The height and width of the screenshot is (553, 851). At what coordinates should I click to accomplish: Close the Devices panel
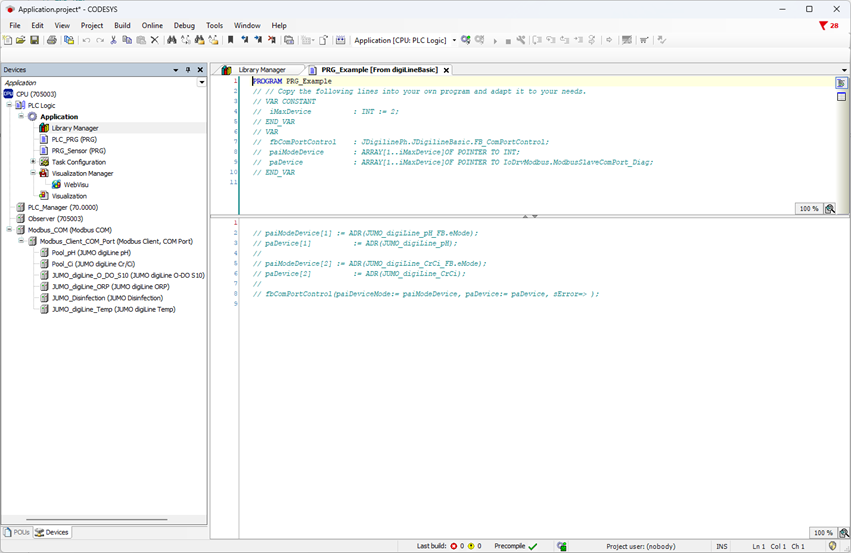(200, 70)
